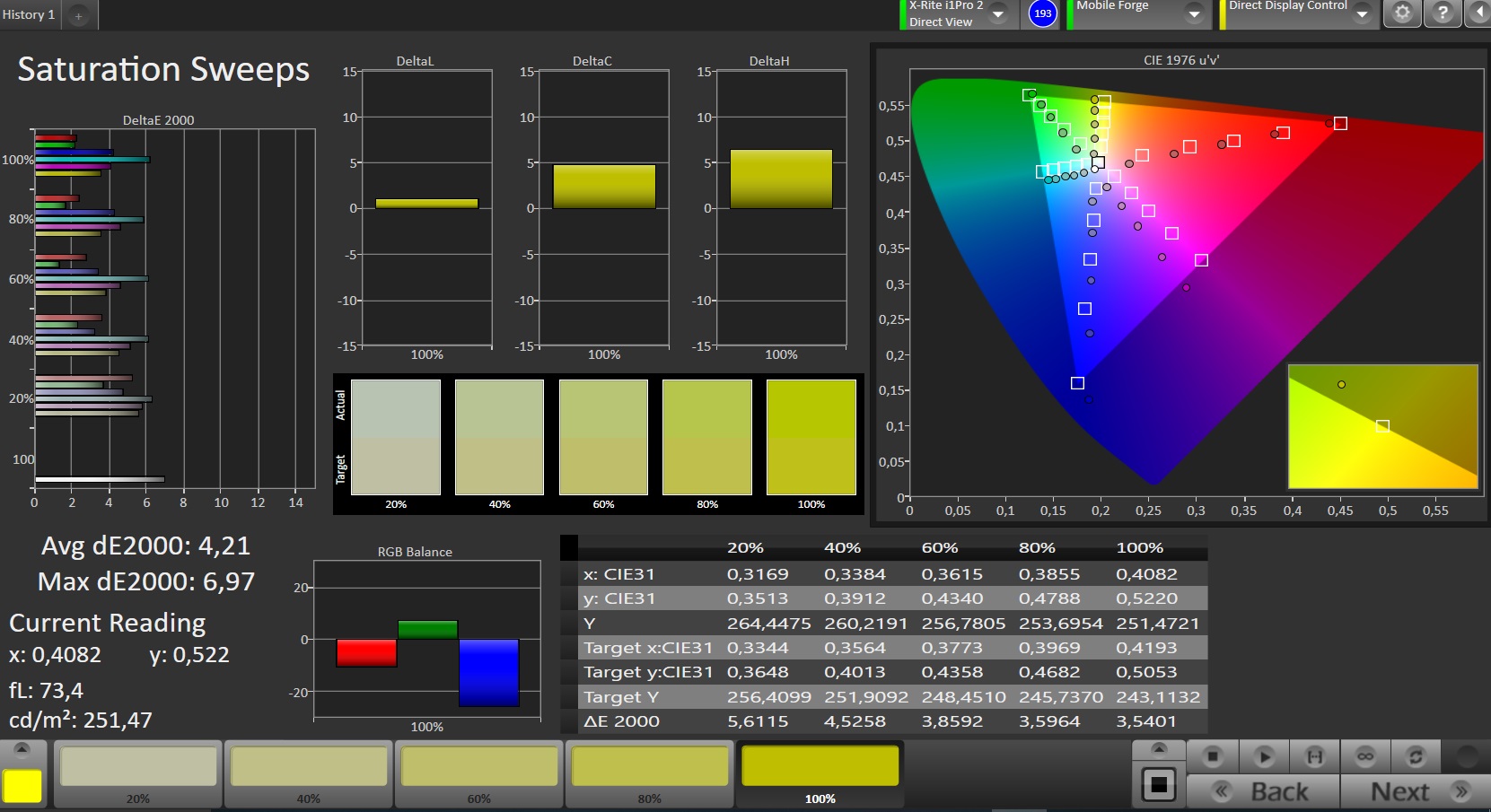Click the 100% actual/target comparison swatch
Screen dimensions: 1491x812
(811, 437)
